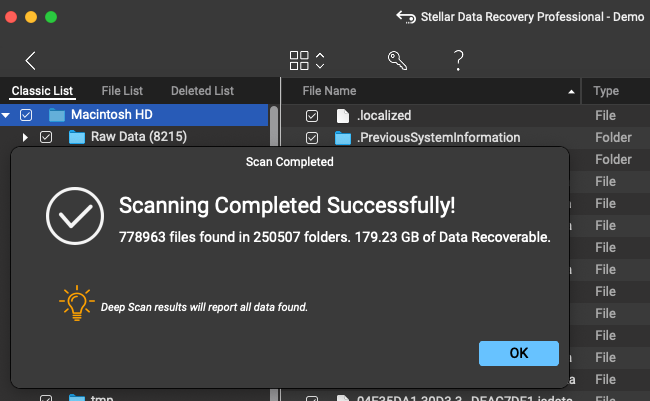Select the .localized file name

(x=384, y=116)
